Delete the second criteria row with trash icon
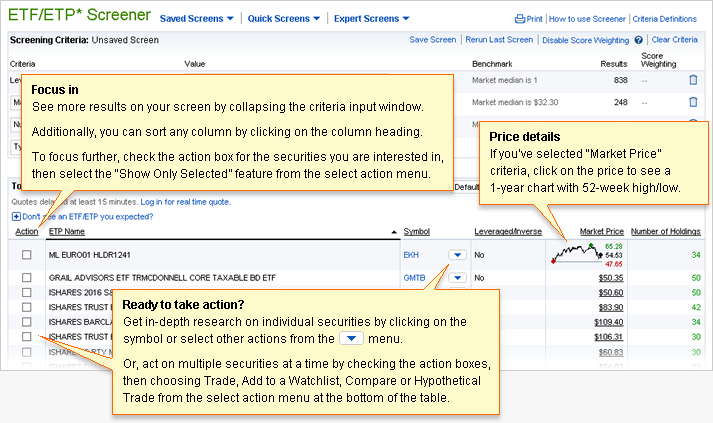 click(693, 102)
